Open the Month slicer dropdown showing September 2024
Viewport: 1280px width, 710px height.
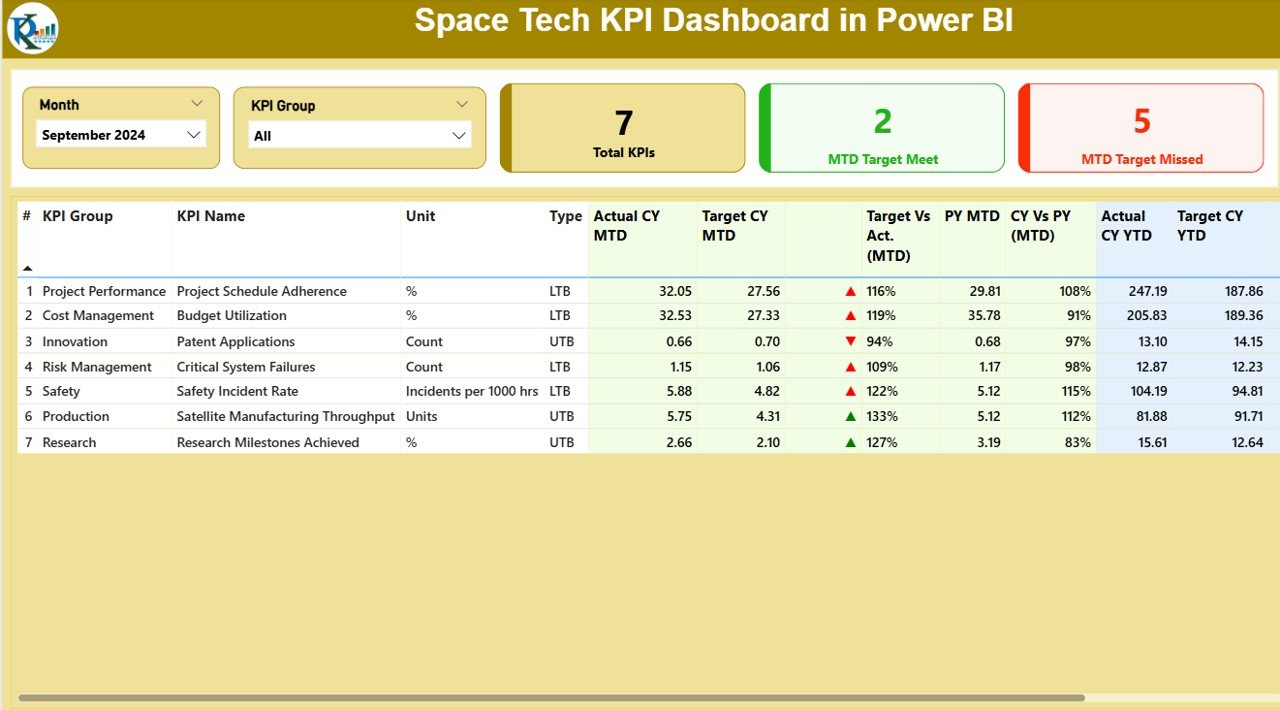120,134
